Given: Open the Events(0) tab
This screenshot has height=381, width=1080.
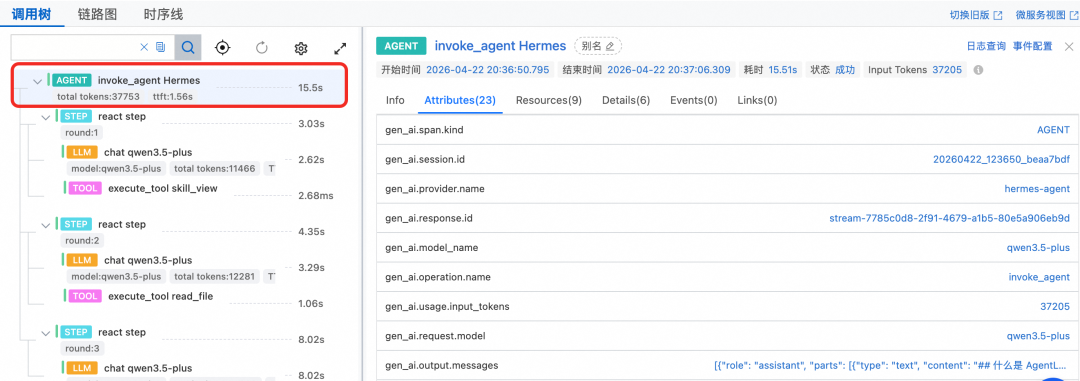Looking at the screenshot, I should click(694, 100).
